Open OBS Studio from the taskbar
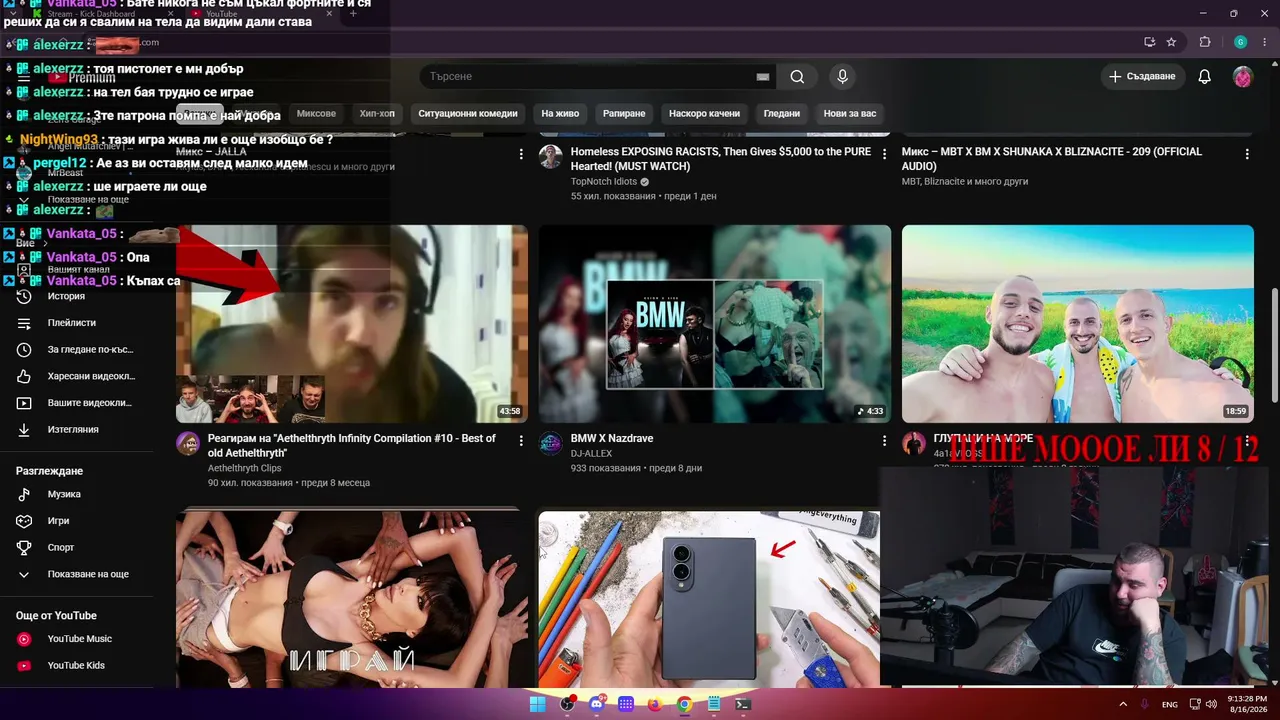 tap(567, 704)
